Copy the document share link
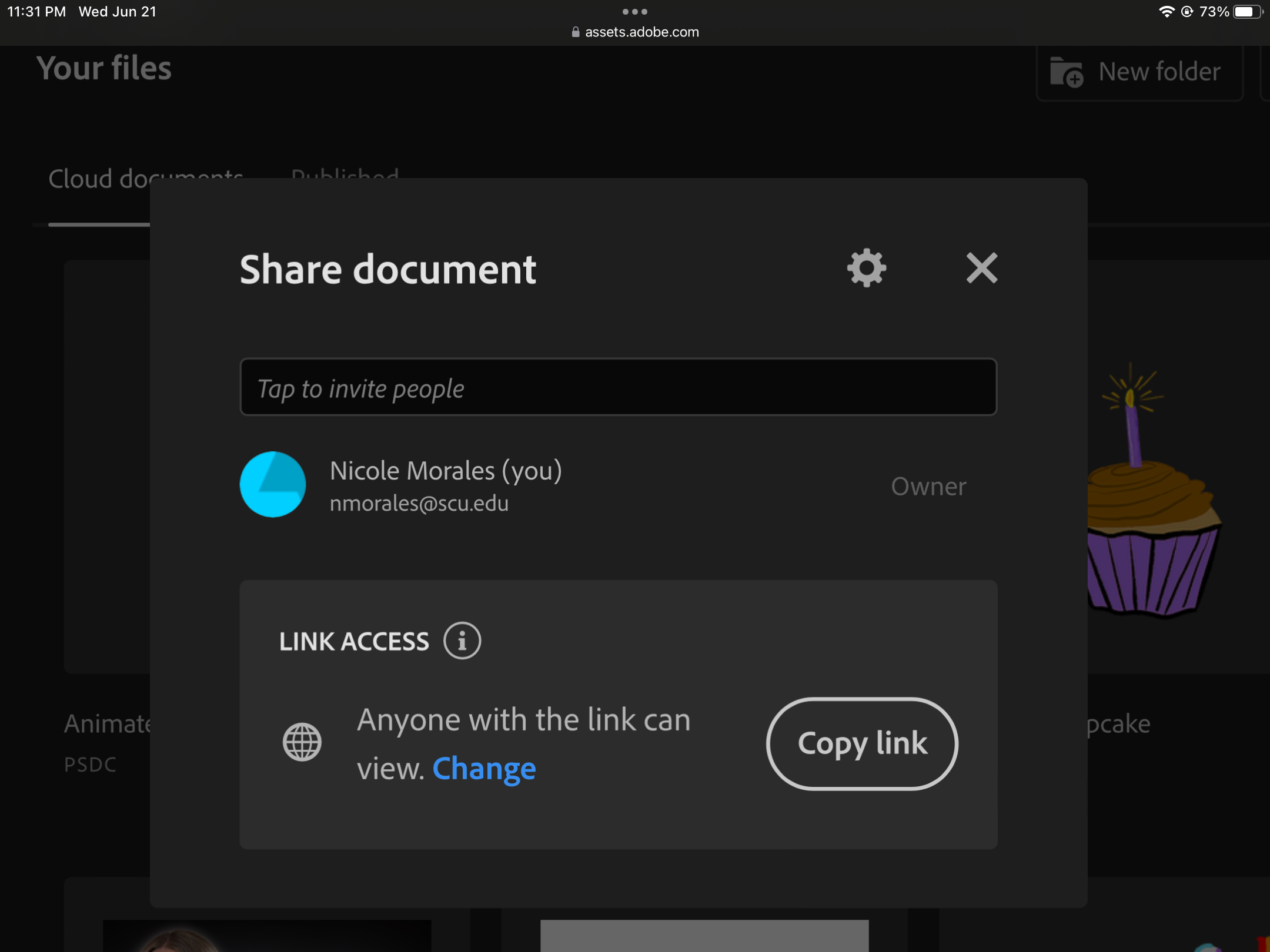The image size is (1270, 952). coord(861,743)
